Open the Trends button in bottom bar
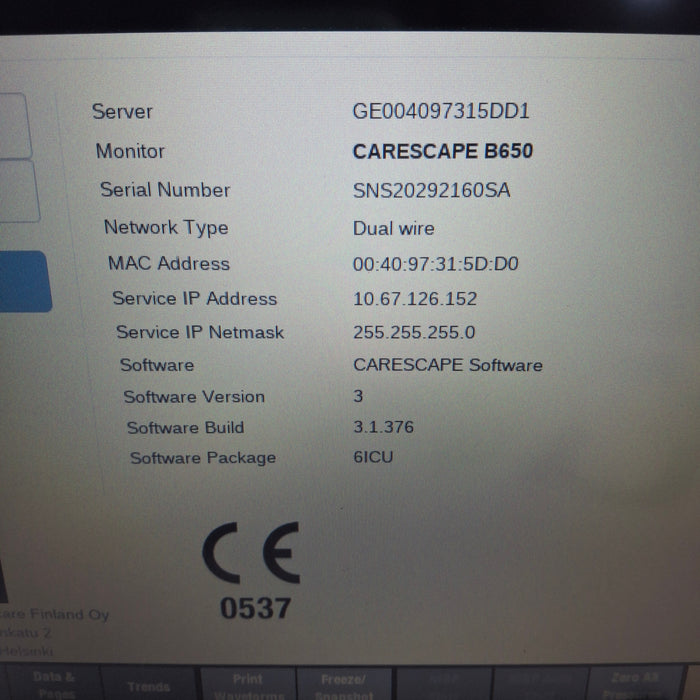Image resolution: width=700 pixels, height=700 pixels. click(x=149, y=684)
